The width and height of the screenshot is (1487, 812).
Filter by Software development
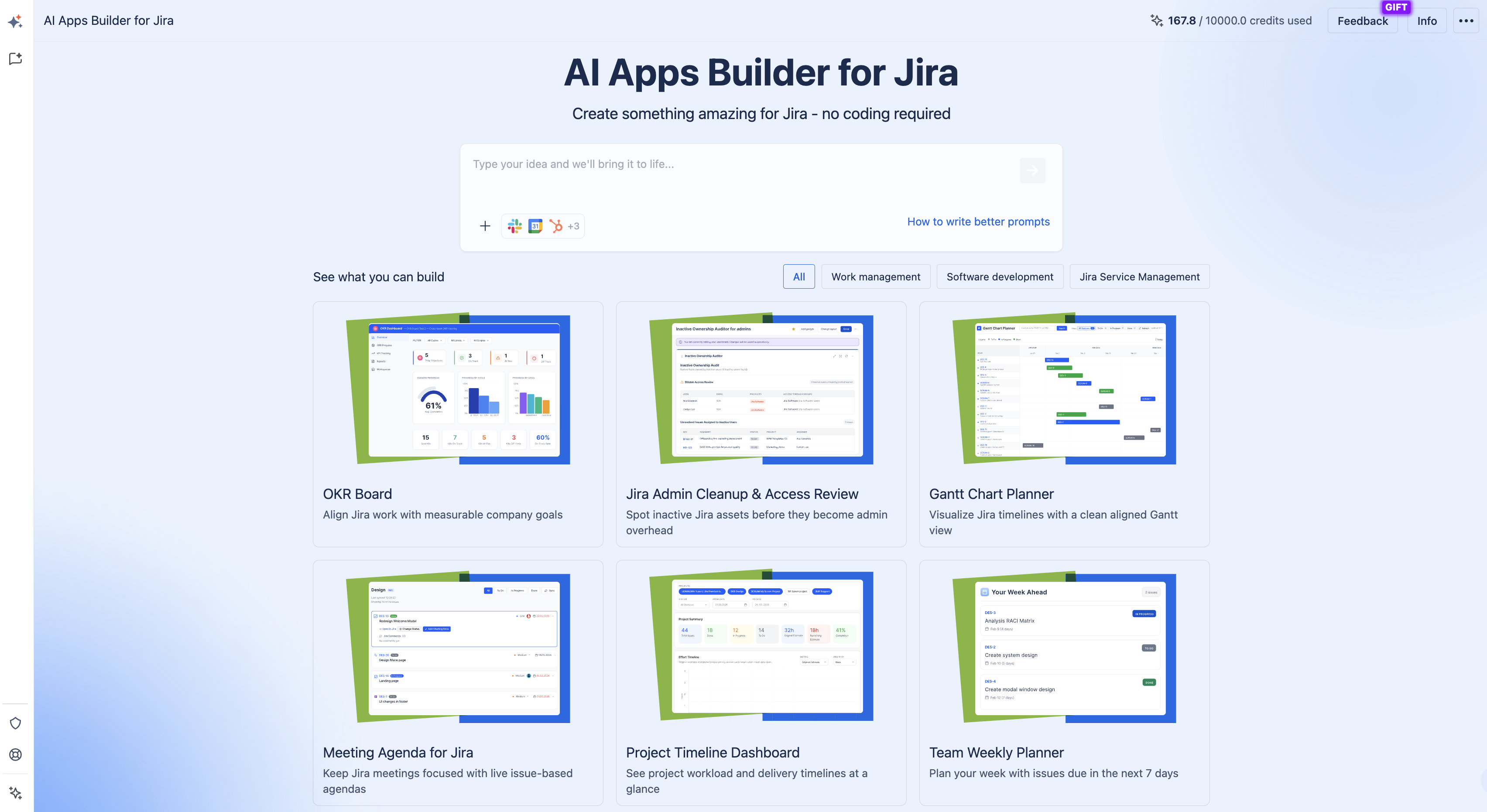point(999,276)
